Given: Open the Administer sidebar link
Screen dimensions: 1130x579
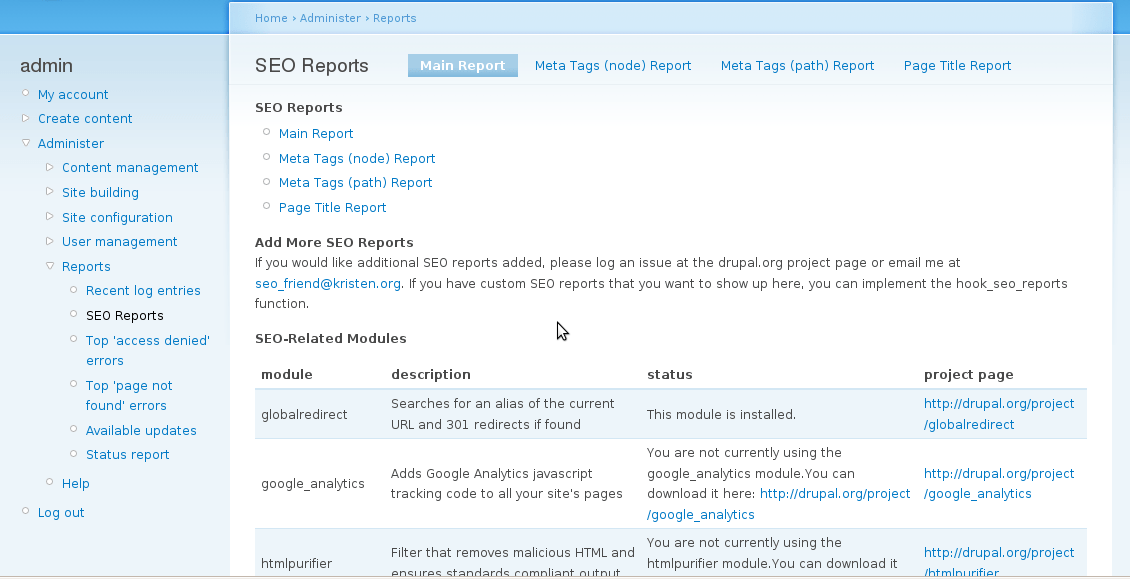Looking at the screenshot, I should click(x=71, y=143).
